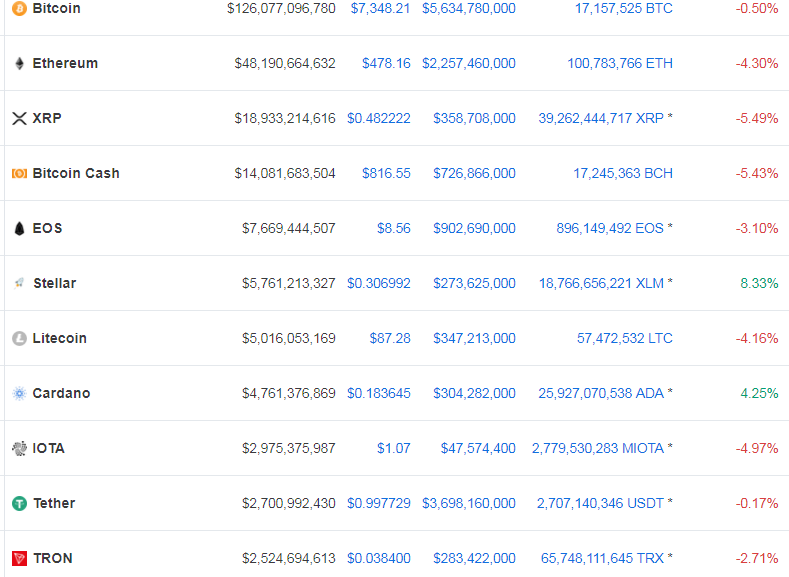Click TRON volume $283,422,000
The height and width of the screenshot is (577, 789).
(475, 558)
